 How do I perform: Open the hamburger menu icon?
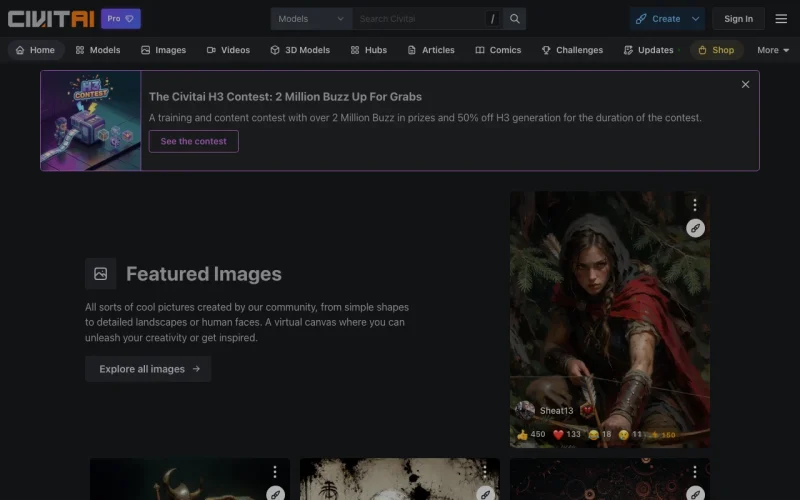(781, 19)
